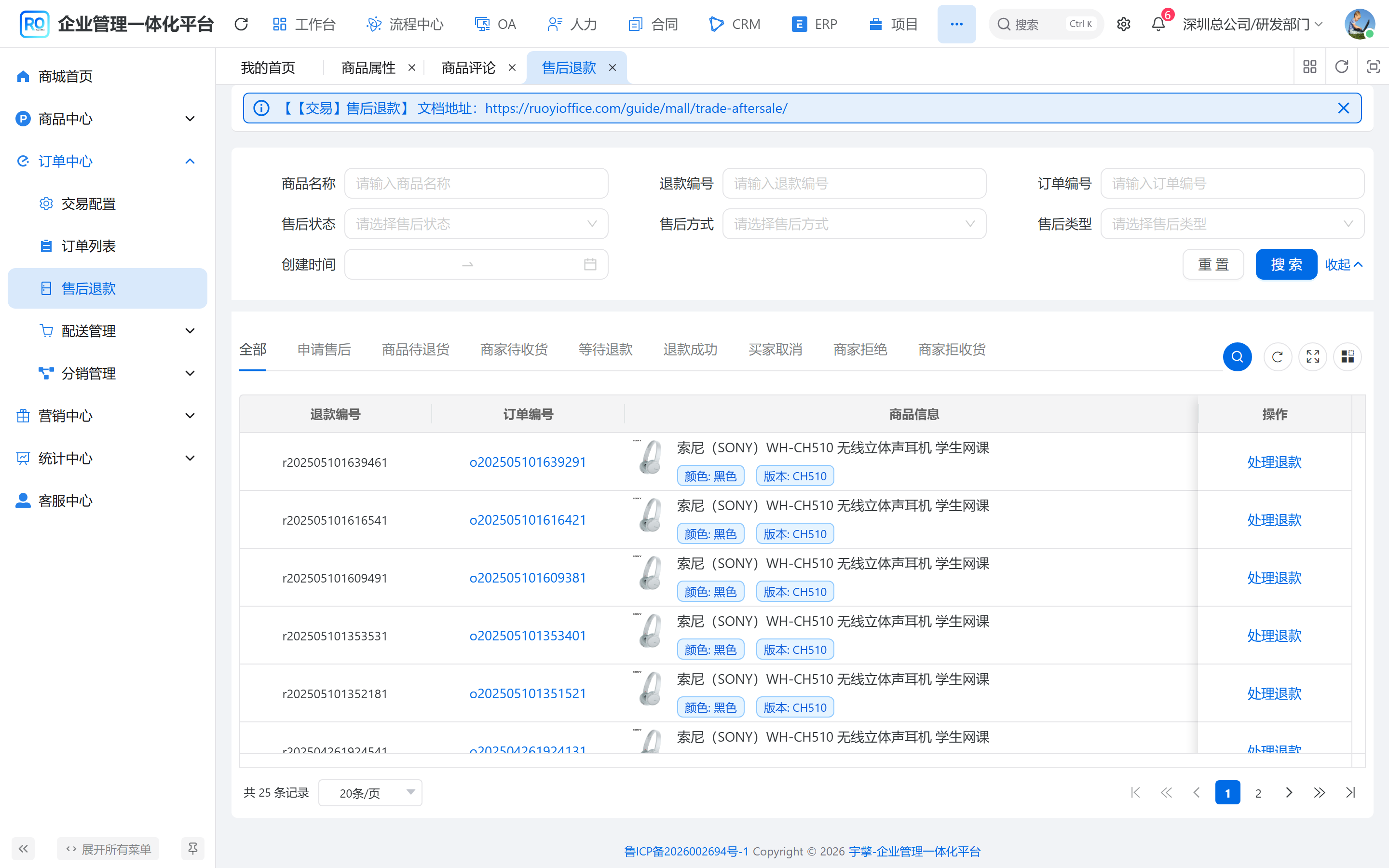Image resolution: width=1389 pixels, height=868 pixels.
Task: Toggle content fullscreen icon
Action: 1373,67
